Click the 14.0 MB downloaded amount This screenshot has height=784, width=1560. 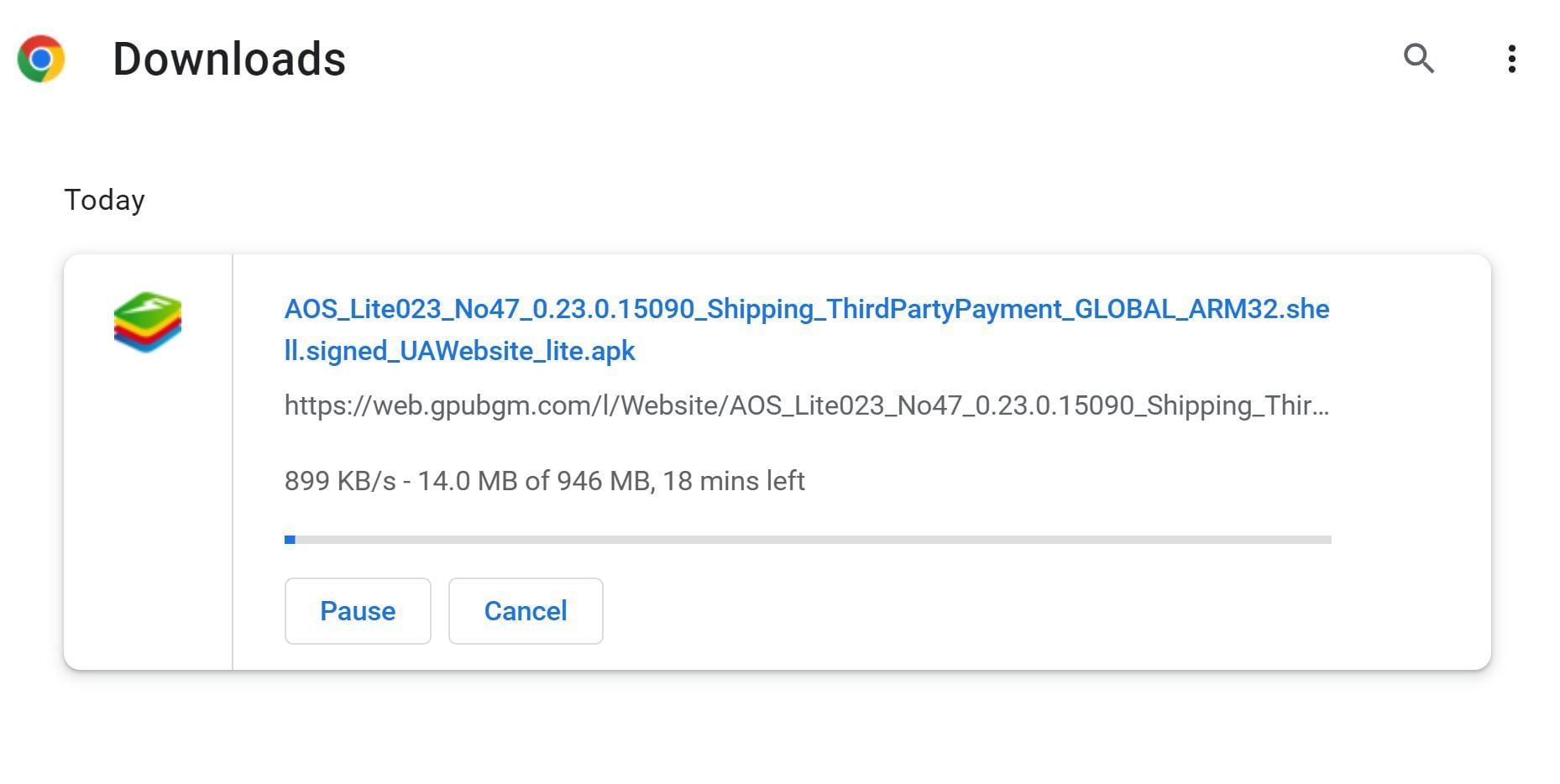point(467,482)
